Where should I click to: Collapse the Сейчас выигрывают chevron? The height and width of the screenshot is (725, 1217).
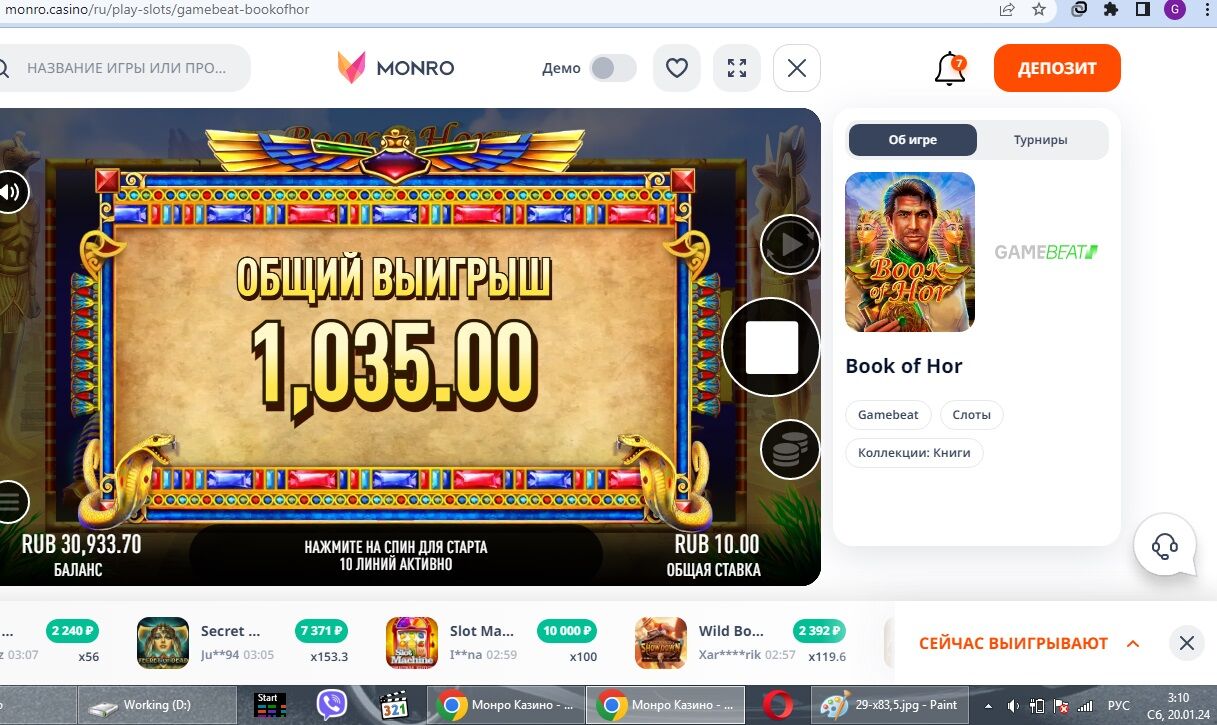pyautogui.click(x=1133, y=643)
